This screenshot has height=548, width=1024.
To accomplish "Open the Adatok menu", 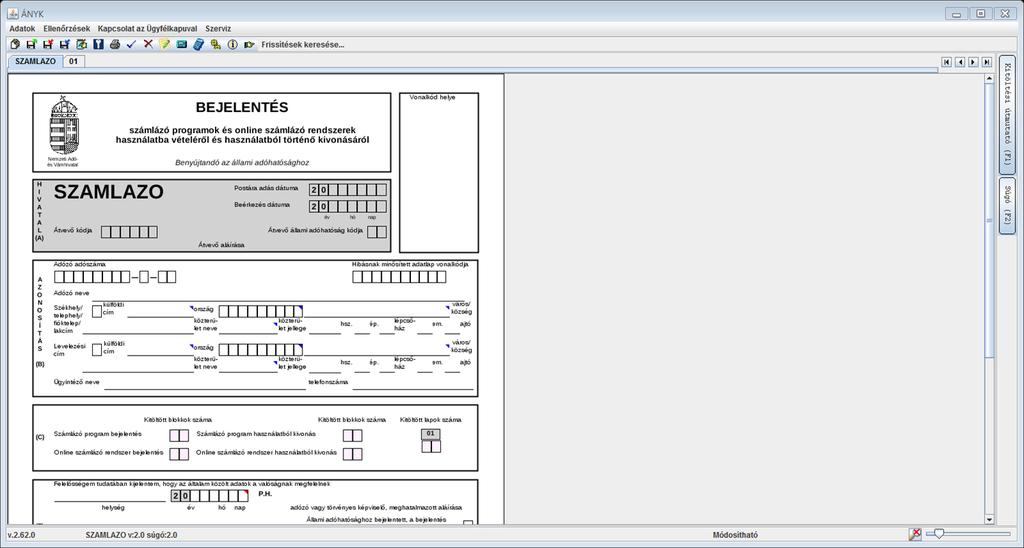I will click(22, 29).
